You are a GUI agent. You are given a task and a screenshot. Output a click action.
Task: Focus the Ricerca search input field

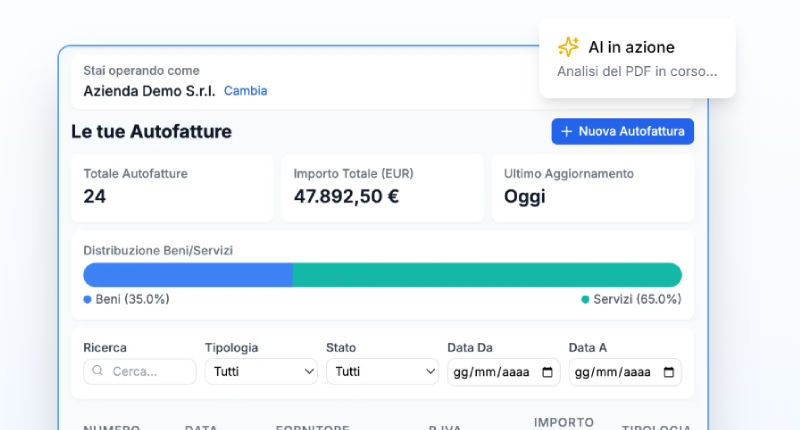point(150,371)
